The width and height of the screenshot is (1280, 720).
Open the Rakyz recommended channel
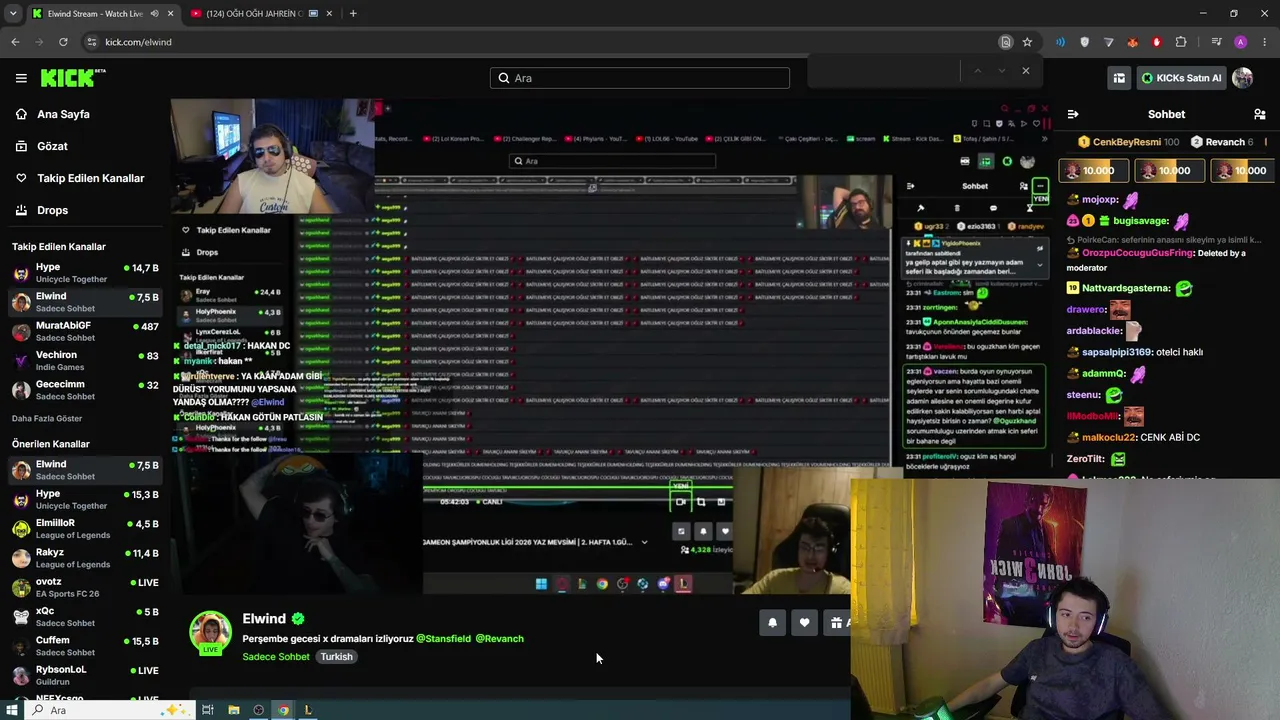click(x=85, y=558)
